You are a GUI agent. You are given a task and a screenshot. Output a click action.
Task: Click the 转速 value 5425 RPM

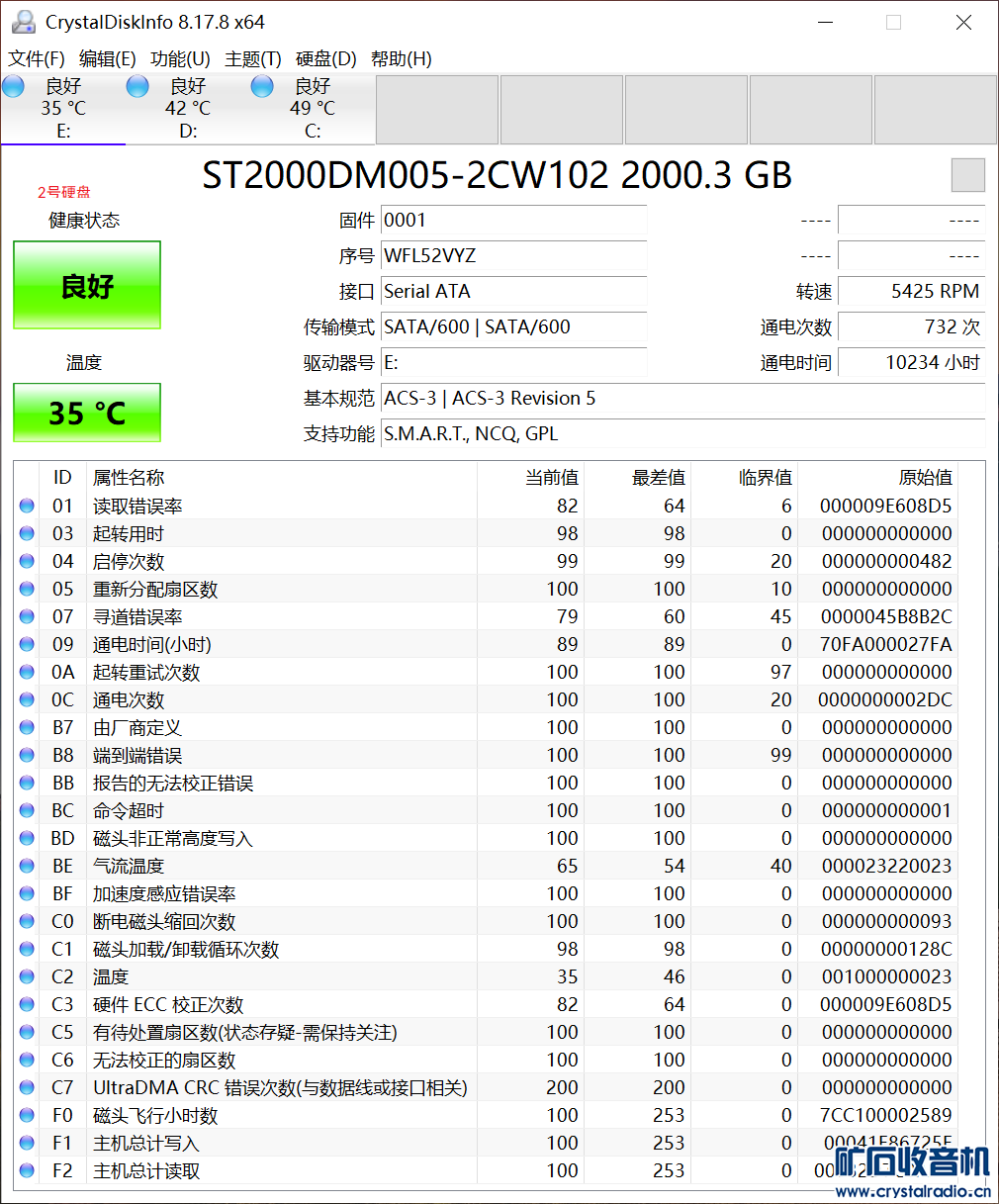911,291
